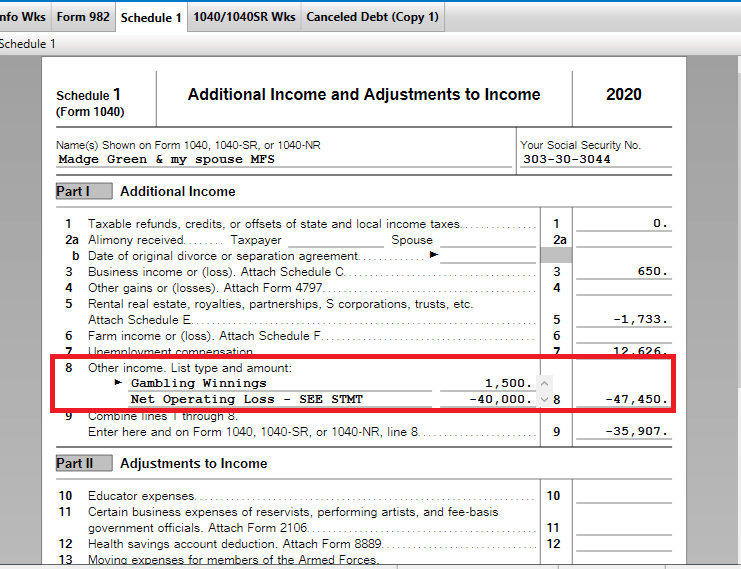Screen dimensions: 741x569
Task: Click the Business income Attach Schedule C text
Action: (x=216, y=272)
